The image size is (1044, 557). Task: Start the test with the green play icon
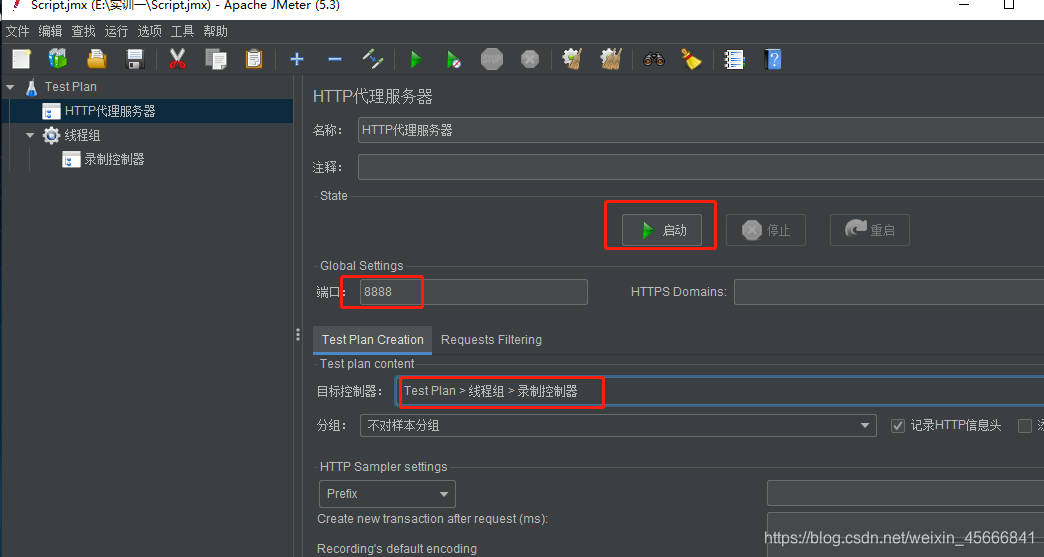coord(416,59)
